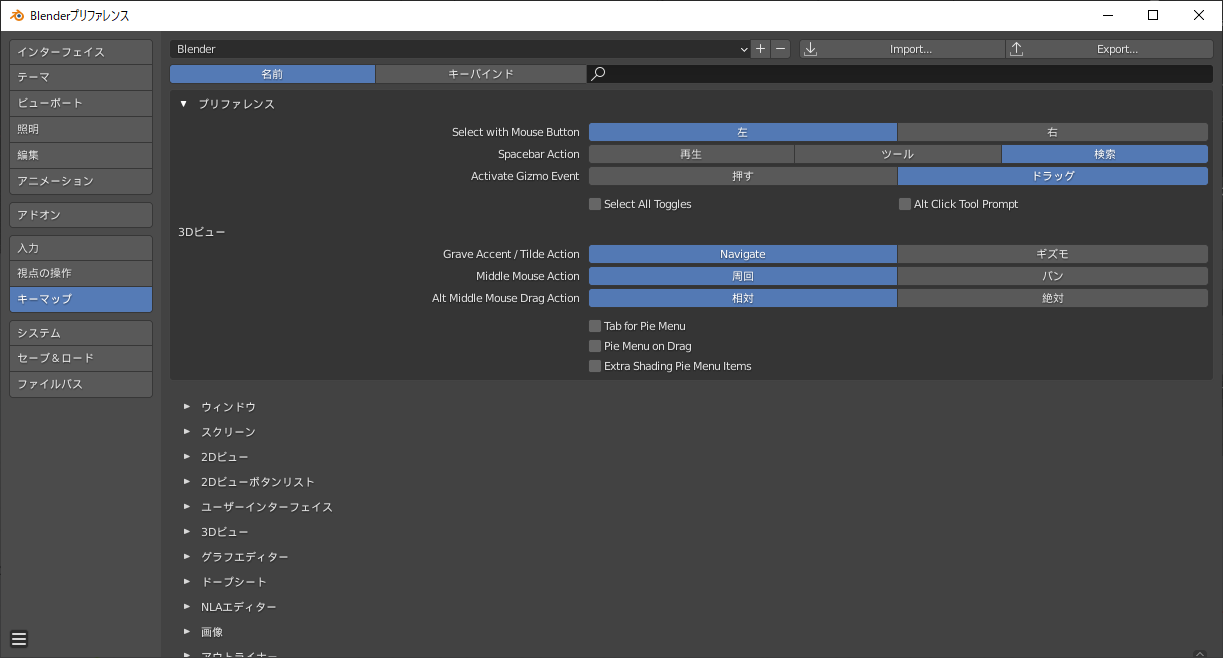The image size is (1223, 658).
Task: Open the アニメーション preferences tab
Action: coord(81,181)
